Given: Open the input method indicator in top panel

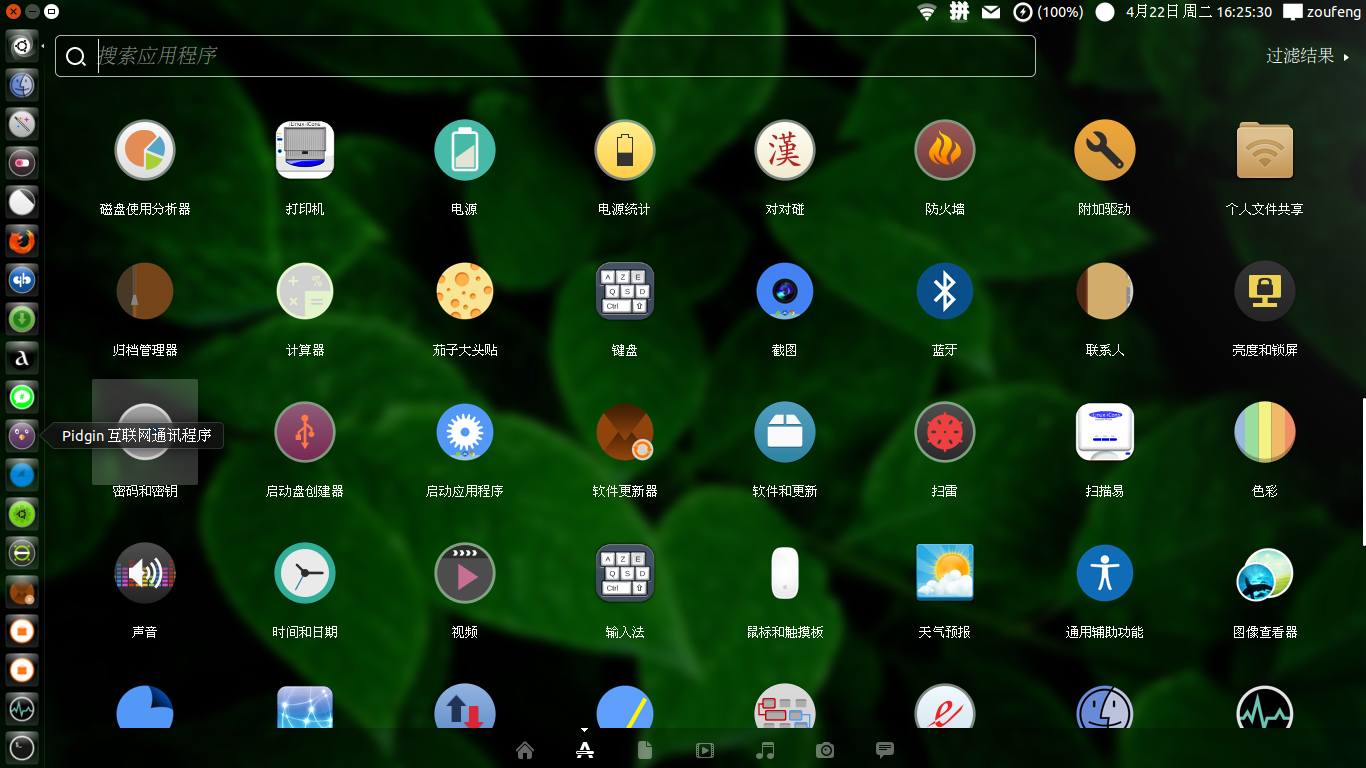Looking at the screenshot, I should tap(959, 12).
